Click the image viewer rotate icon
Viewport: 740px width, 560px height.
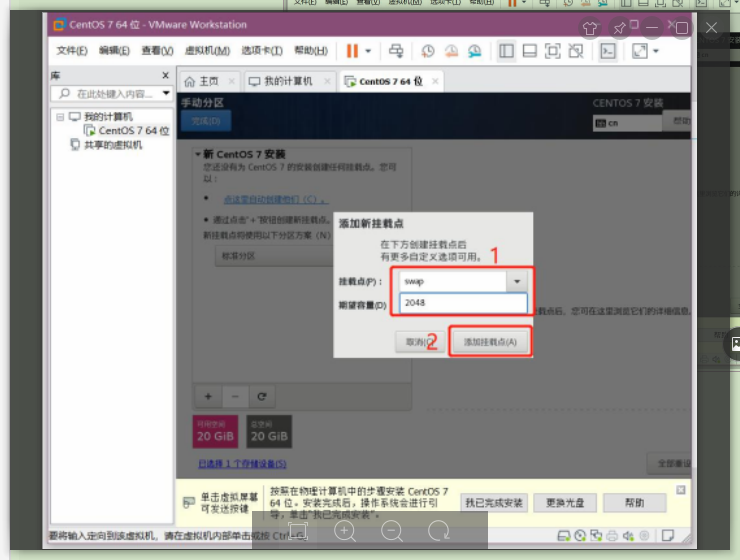pyautogui.click(x=439, y=531)
